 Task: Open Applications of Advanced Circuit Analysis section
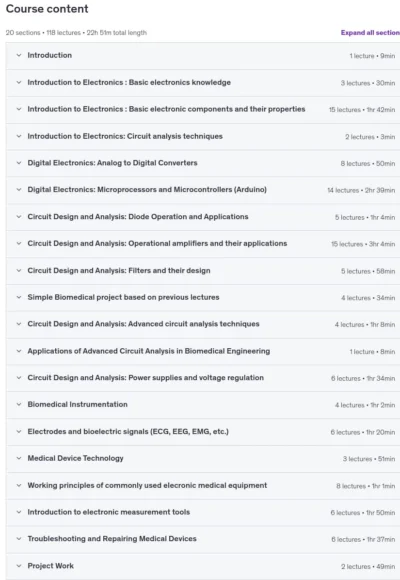(x=203, y=351)
